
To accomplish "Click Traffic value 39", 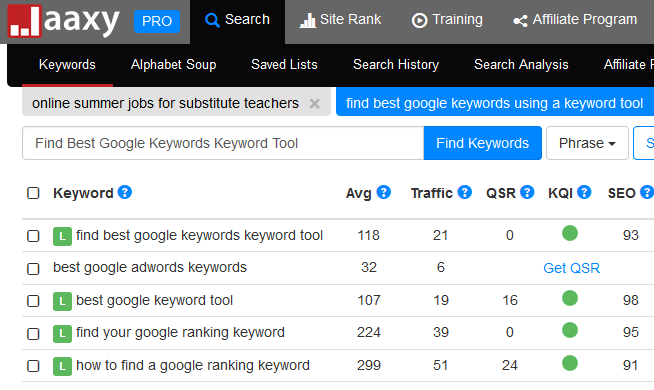I will coord(441,332).
